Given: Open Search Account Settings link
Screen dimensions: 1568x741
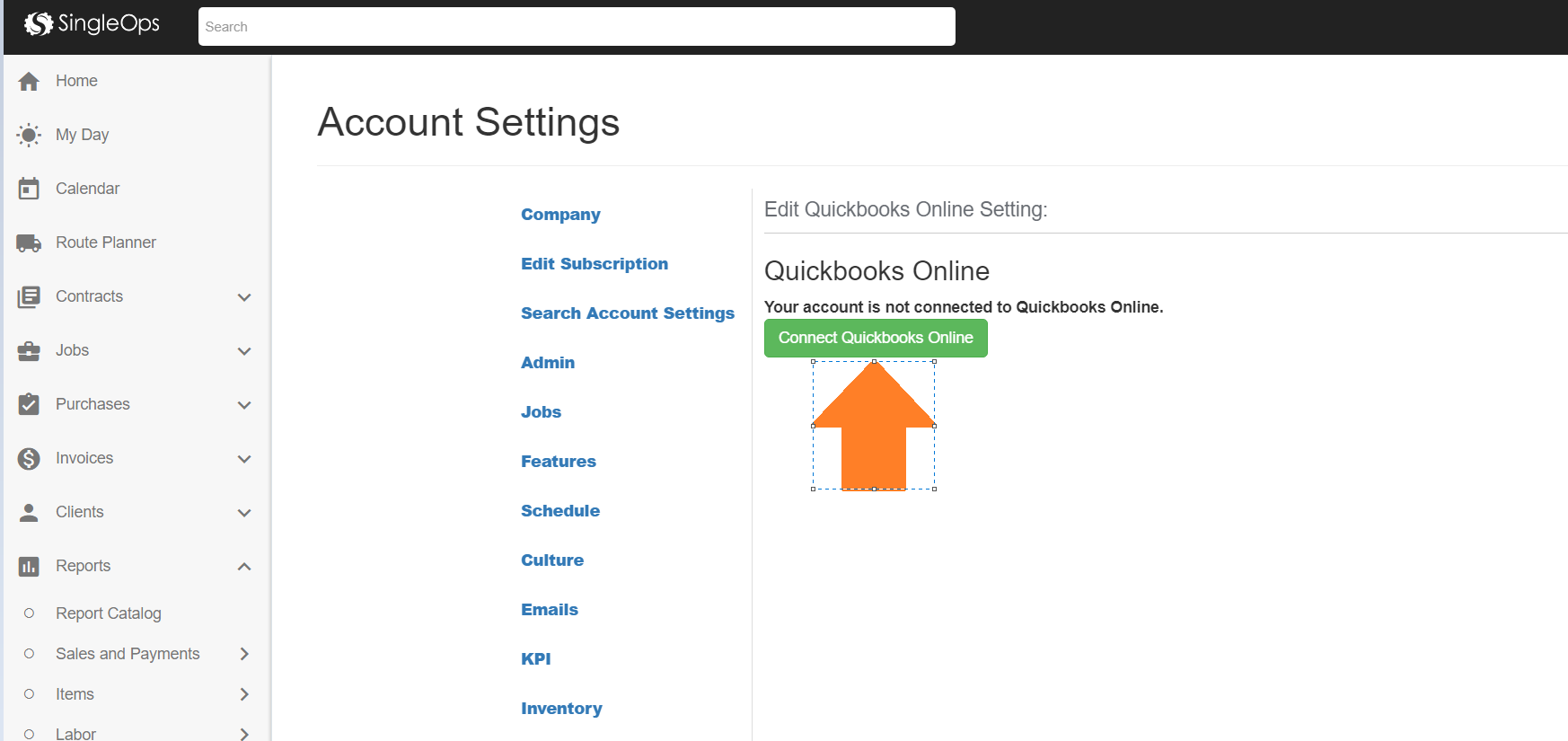Looking at the screenshot, I should point(628,313).
